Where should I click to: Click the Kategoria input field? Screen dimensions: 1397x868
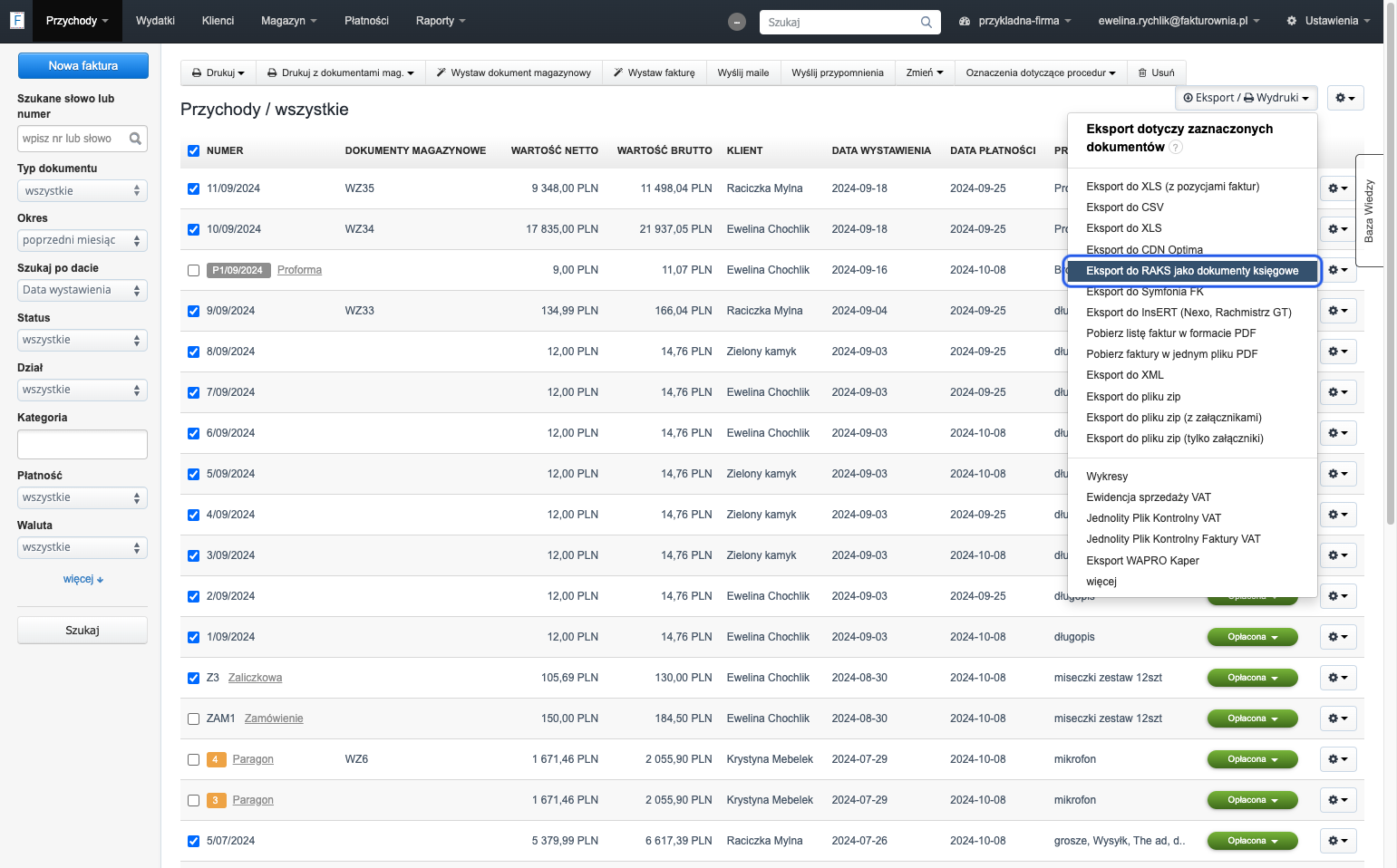pos(82,445)
